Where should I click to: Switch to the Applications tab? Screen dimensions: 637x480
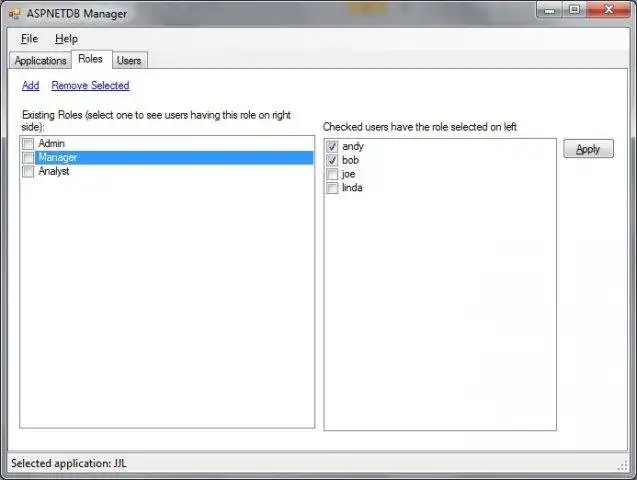click(40, 61)
